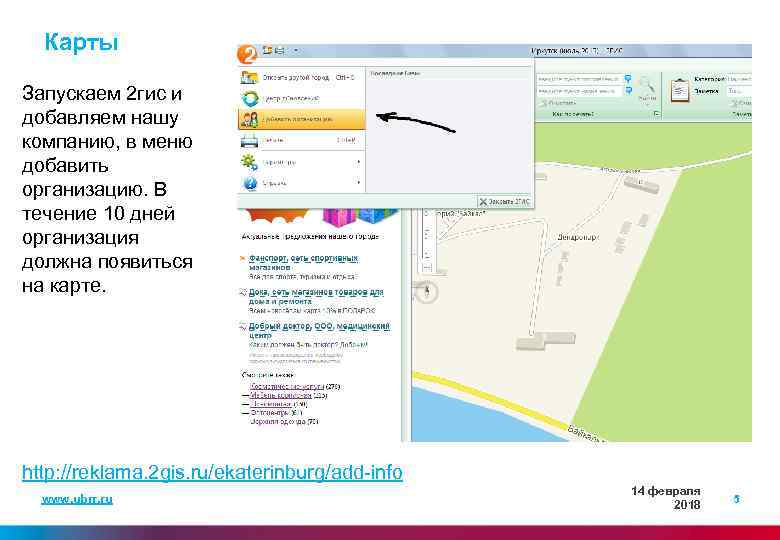780x540 pixels.
Task: Click the folder city icon in menu
Action: point(249,78)
